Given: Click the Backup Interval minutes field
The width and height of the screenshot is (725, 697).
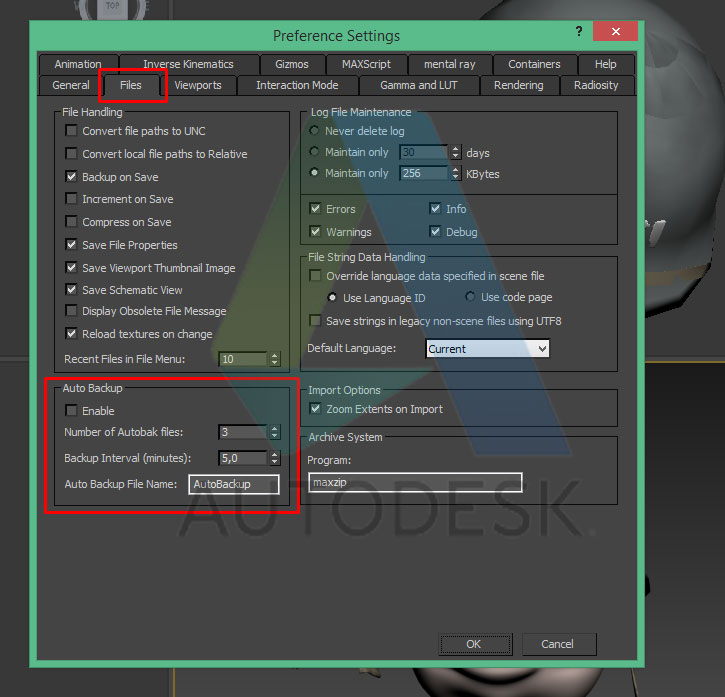Looking at the screenshot, I should (243, 458).
